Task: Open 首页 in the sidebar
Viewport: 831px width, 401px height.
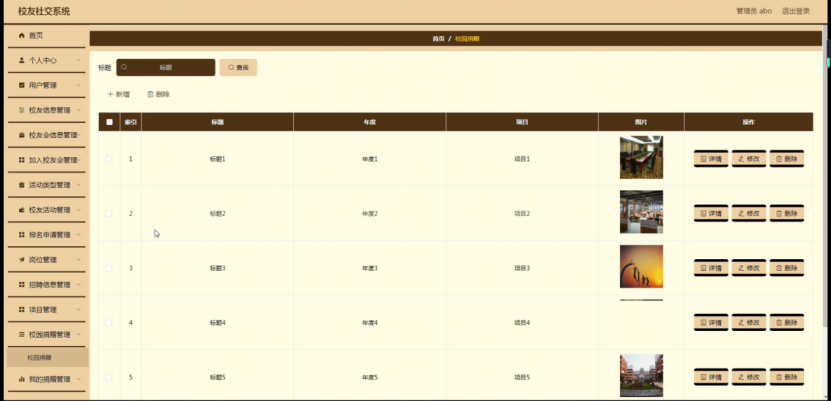Action: [x=46, y=35]
